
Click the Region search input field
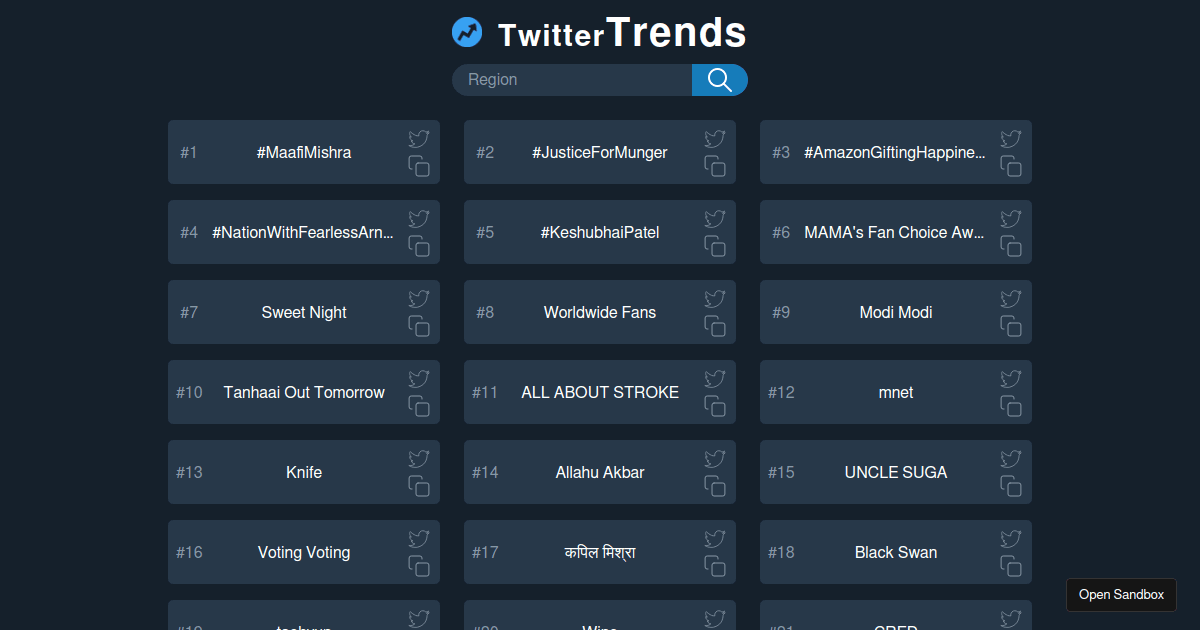570,79
